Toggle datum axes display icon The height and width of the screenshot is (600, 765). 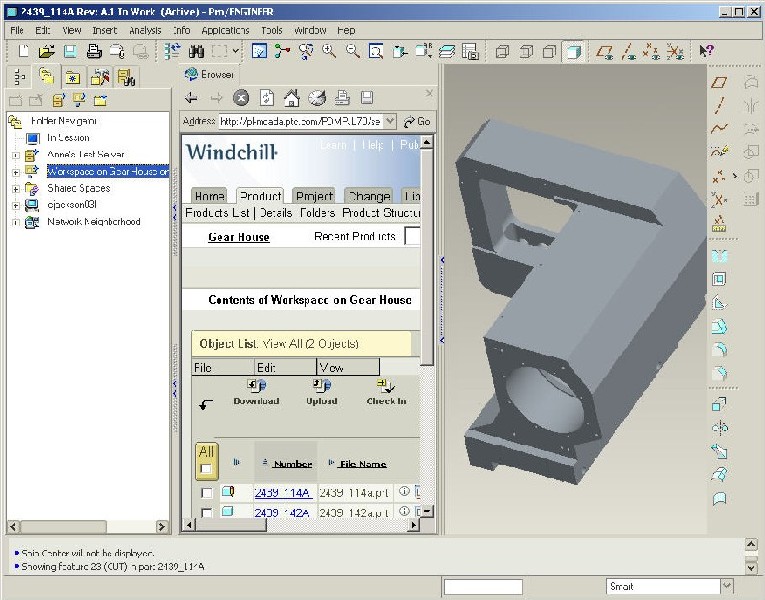click(x=628, y=51)
